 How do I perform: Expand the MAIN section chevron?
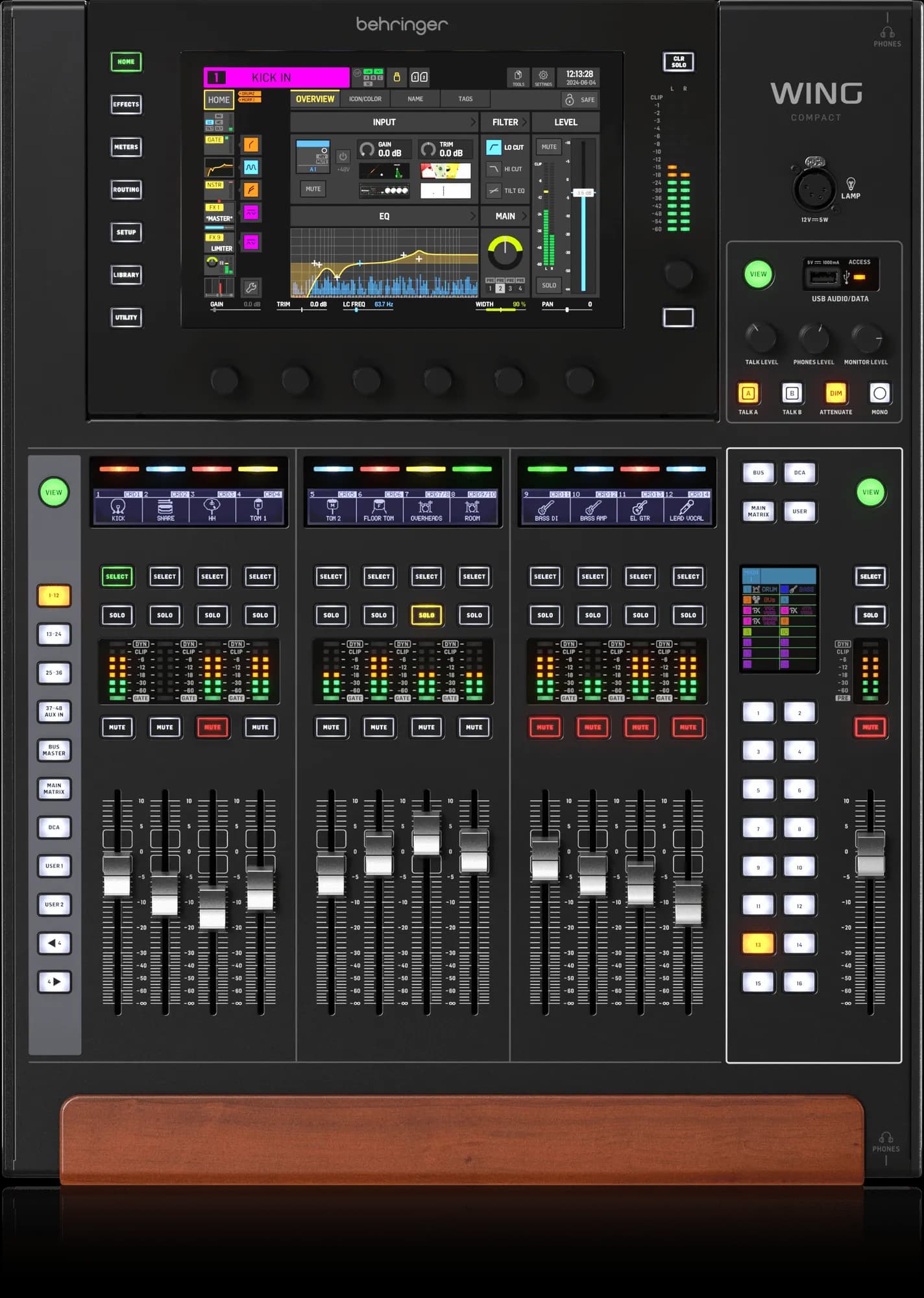524,216
